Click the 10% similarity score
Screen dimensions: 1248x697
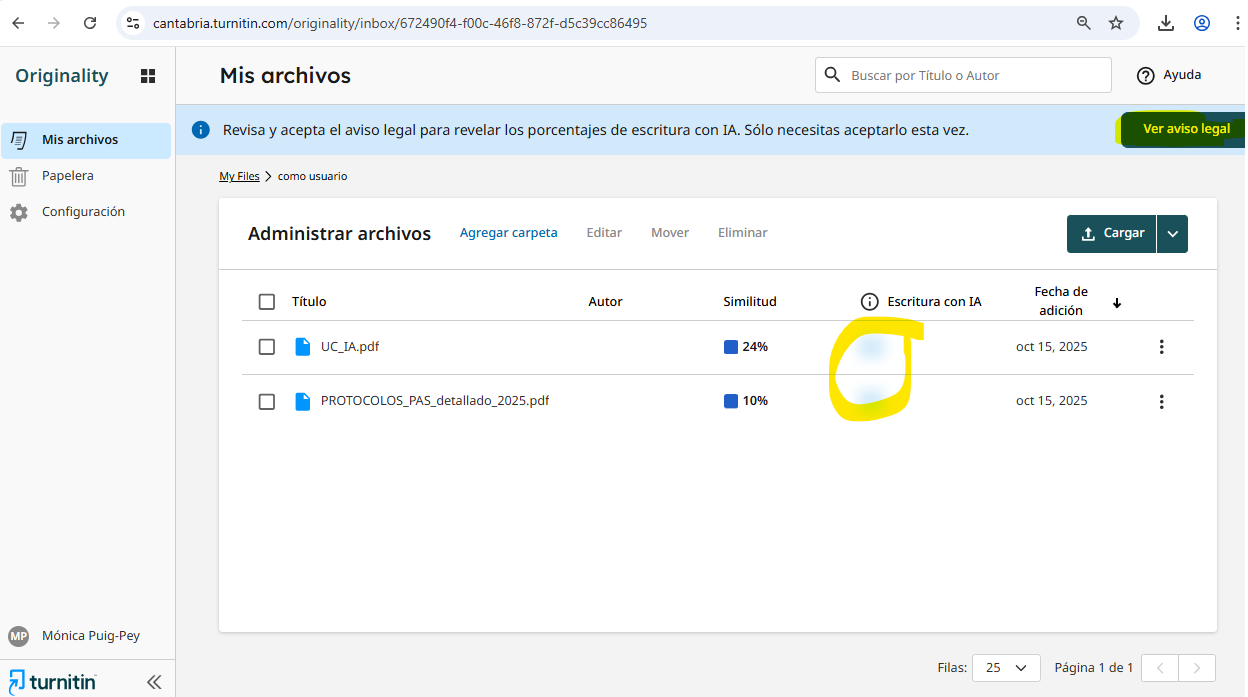tap(746, 401)
